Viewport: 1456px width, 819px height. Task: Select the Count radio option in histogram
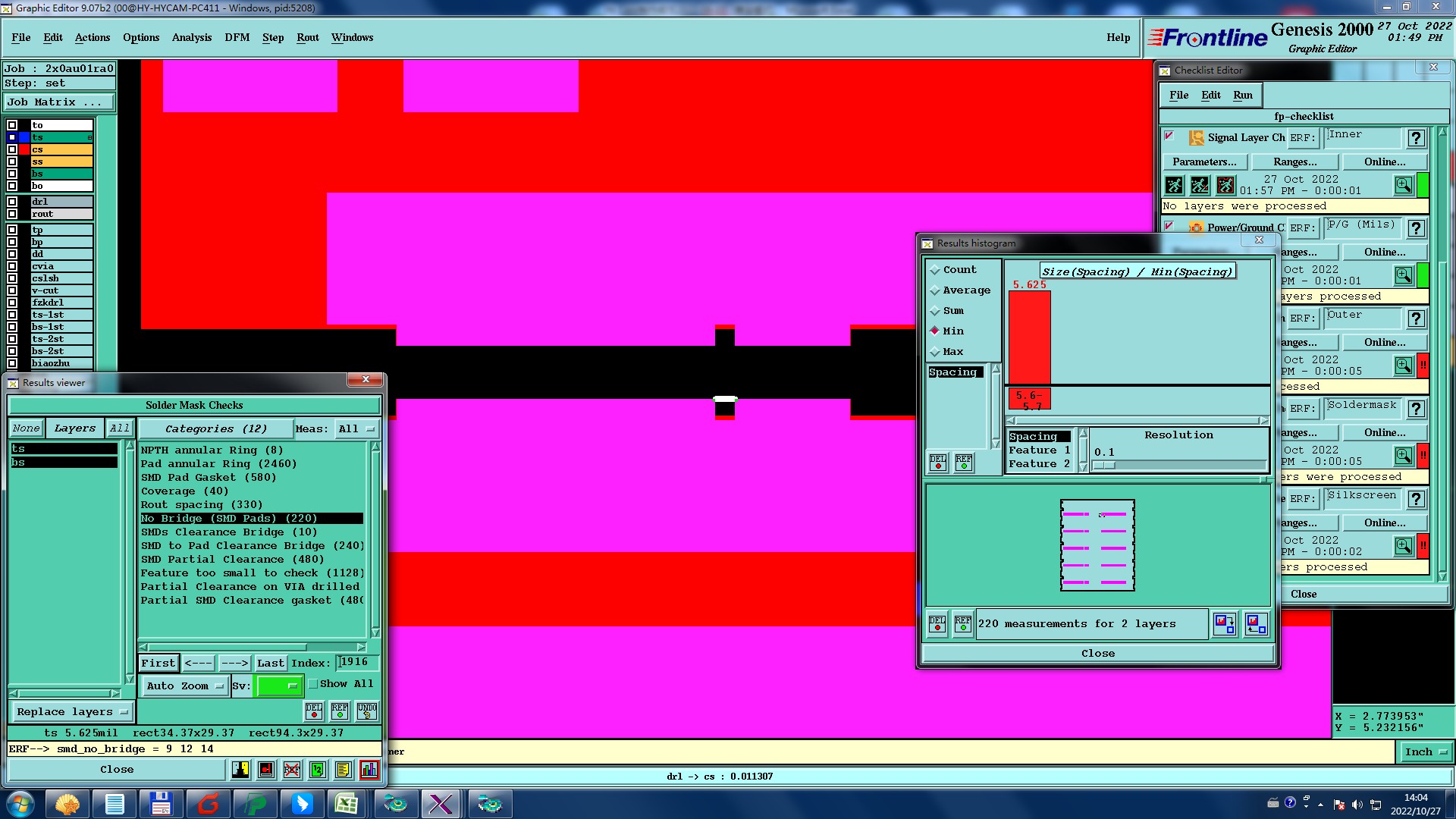(935, 270)
